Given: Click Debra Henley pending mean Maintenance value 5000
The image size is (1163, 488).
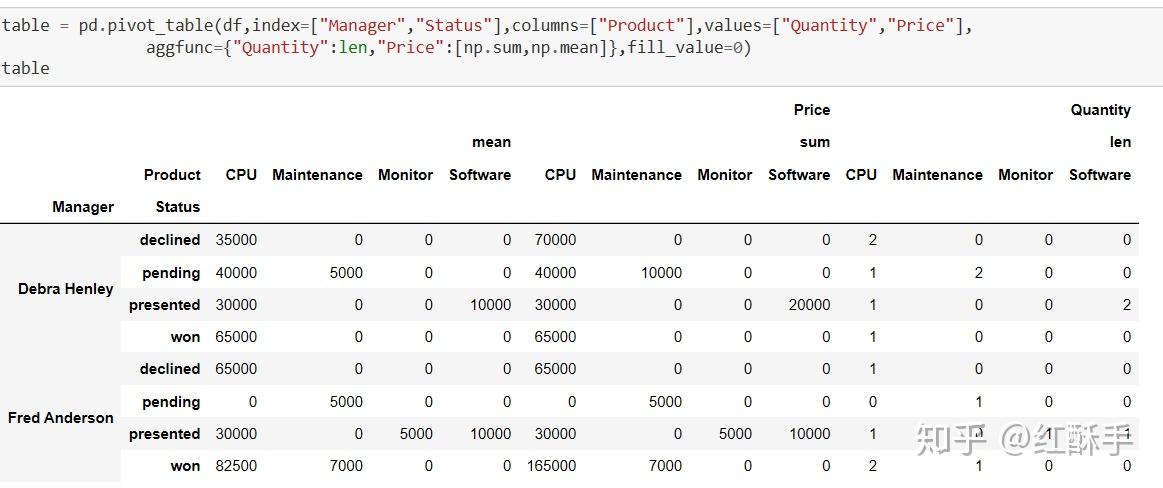Looking at the screenshot, I should [x=346, y=273].
